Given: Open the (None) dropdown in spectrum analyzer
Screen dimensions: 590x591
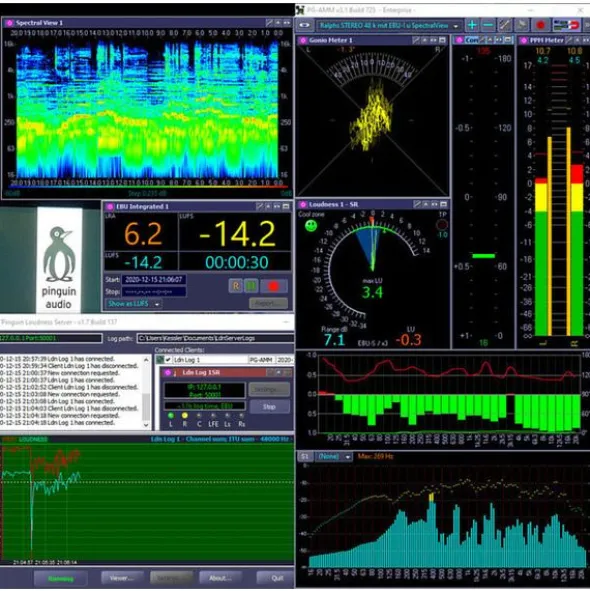Looking at the screenshot, I should tap(333, 457).
